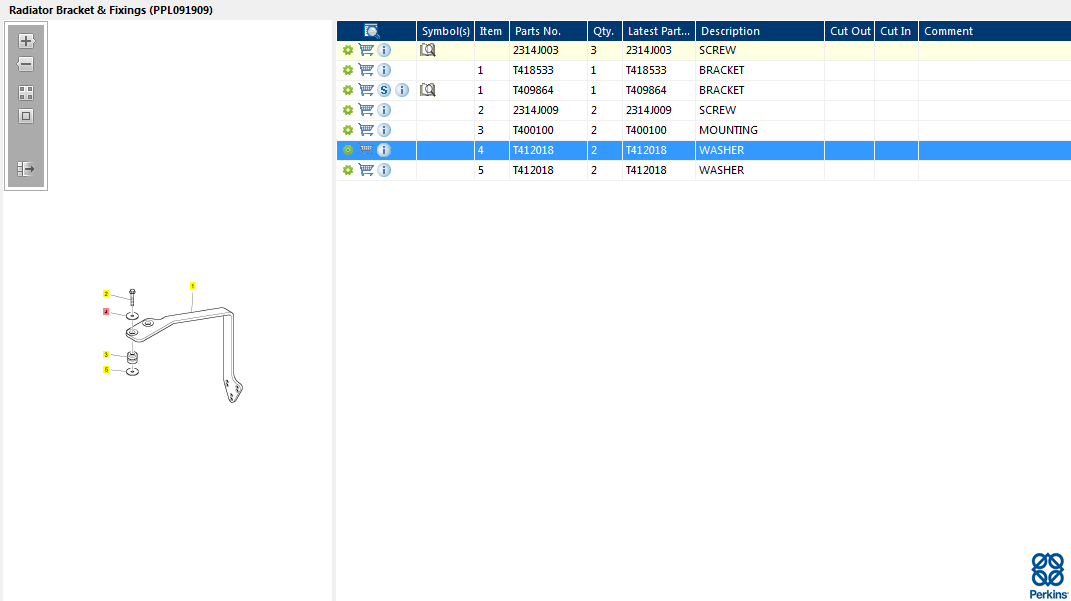Select parts number T418533 cell

pos(548,70)
